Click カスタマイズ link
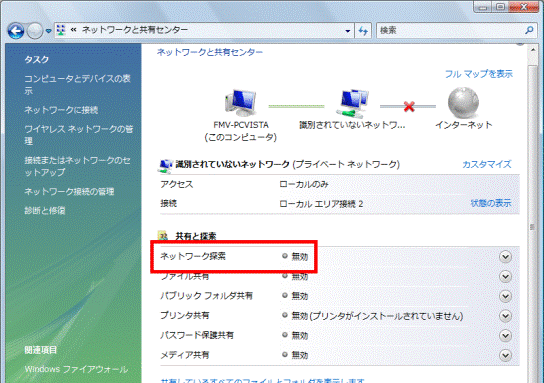Image resolution: width=544 pixels, height=383 pixels. coord(487,164)
